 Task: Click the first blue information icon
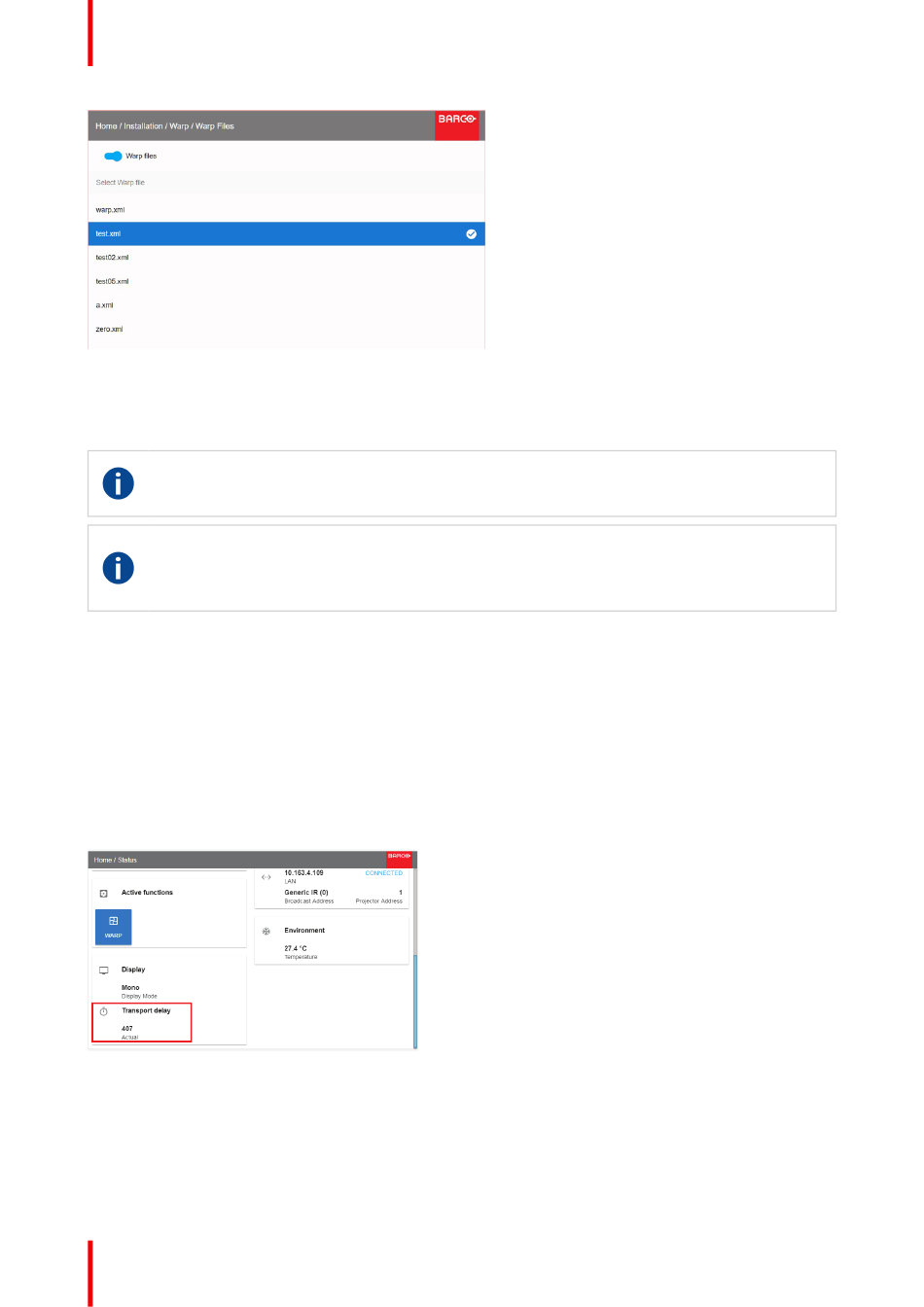click(119, 483)
